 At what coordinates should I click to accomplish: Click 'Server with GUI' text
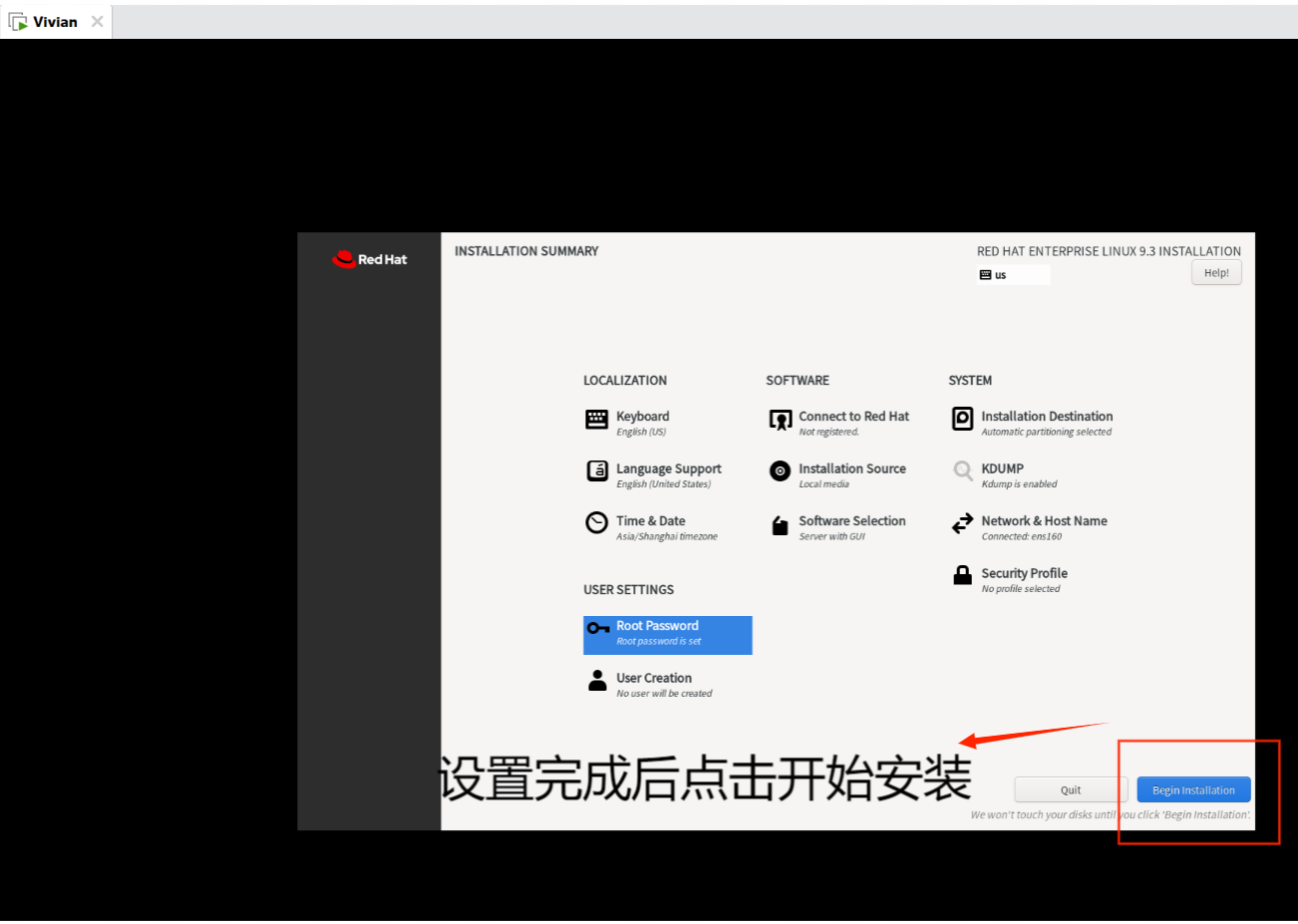coord(831,537)
